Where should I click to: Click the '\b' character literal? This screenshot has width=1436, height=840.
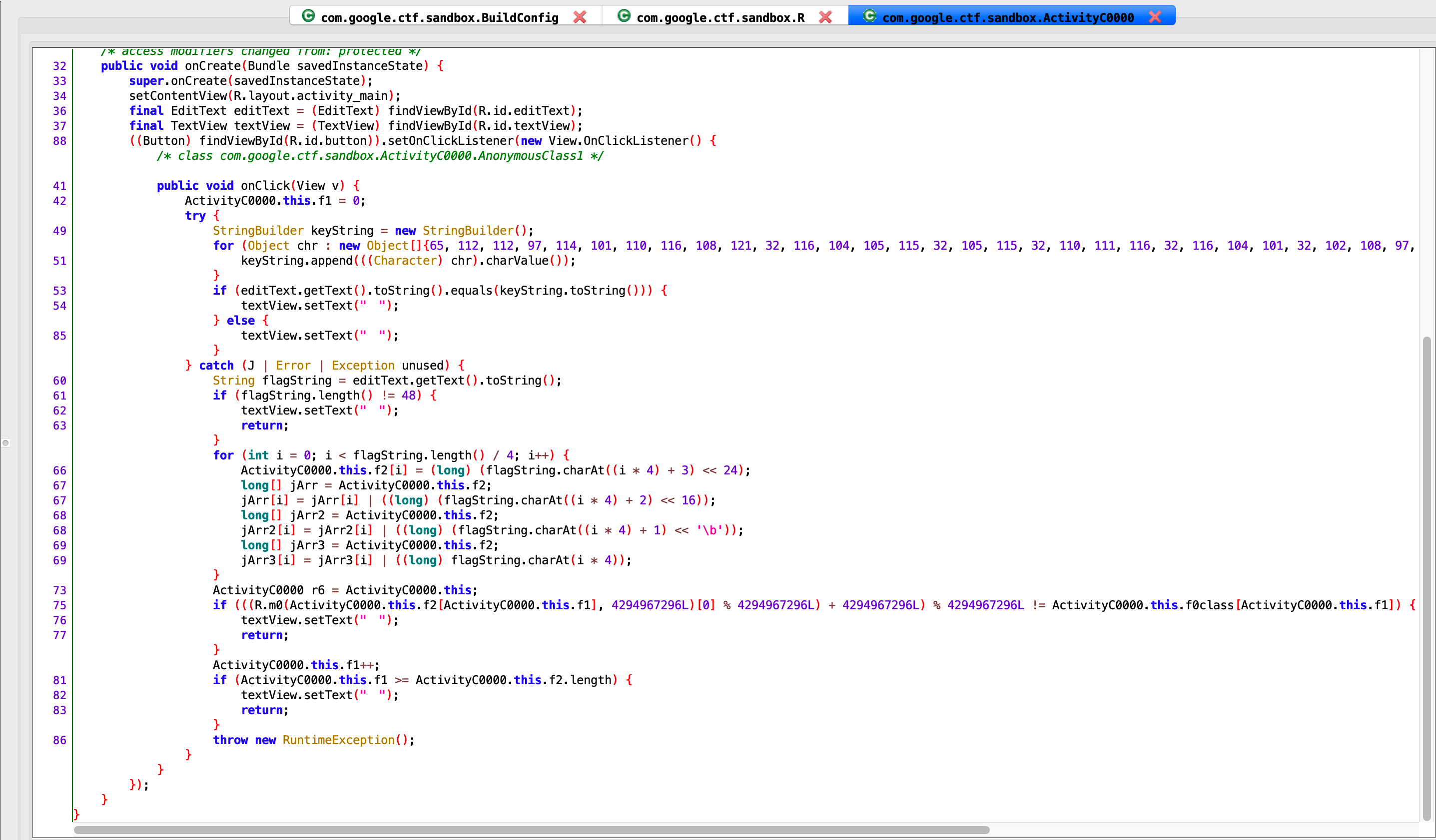point(710,530)
